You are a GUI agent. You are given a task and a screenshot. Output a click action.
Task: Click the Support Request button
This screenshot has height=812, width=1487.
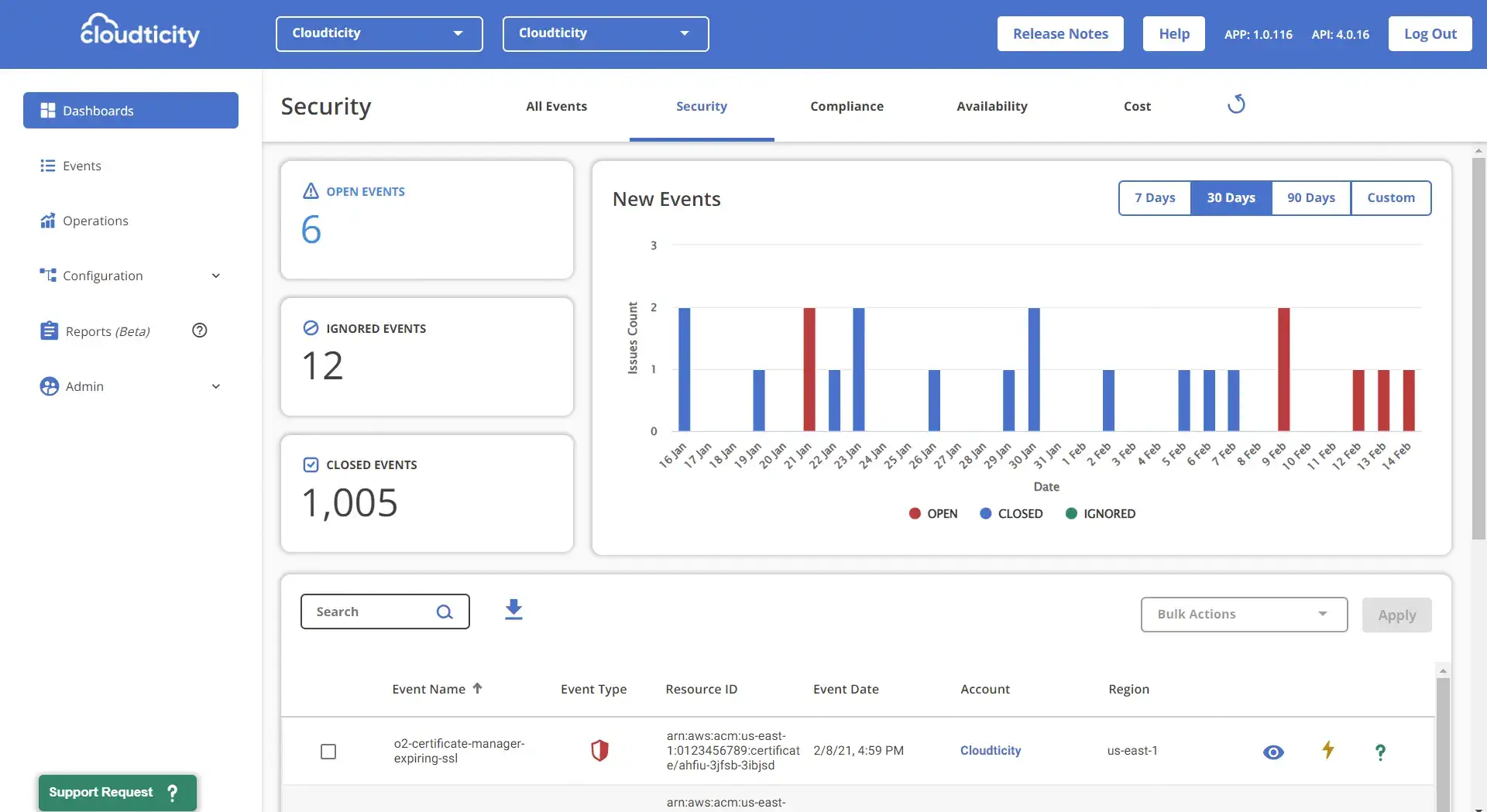(x=118, y=793)
